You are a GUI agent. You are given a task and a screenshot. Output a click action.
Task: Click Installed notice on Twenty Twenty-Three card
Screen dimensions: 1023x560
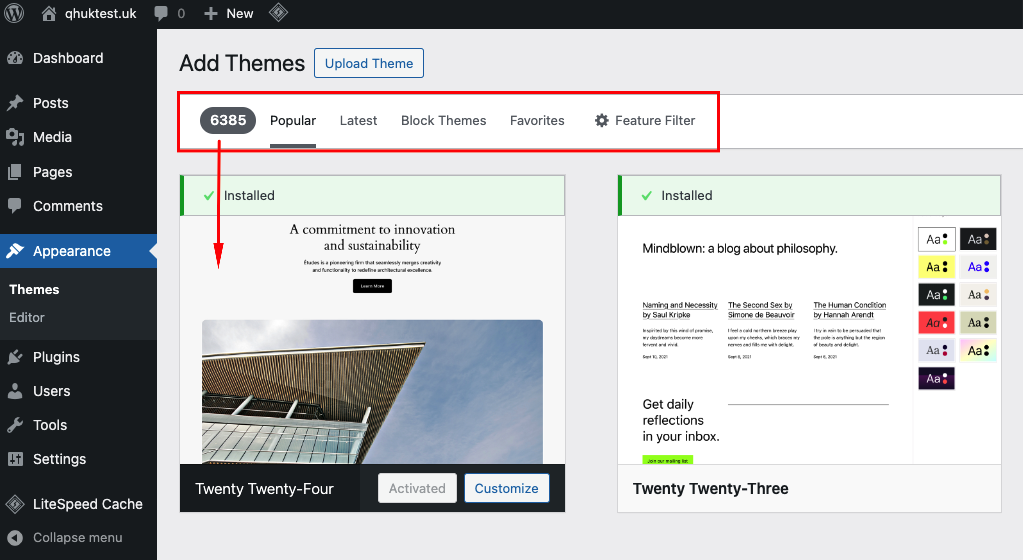(809, 195)
